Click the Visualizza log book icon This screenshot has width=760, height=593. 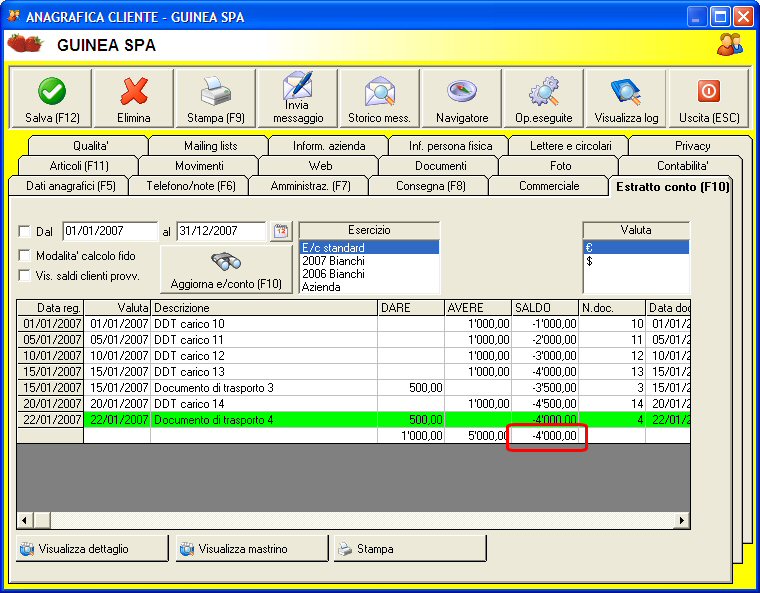tap(626, 91)
